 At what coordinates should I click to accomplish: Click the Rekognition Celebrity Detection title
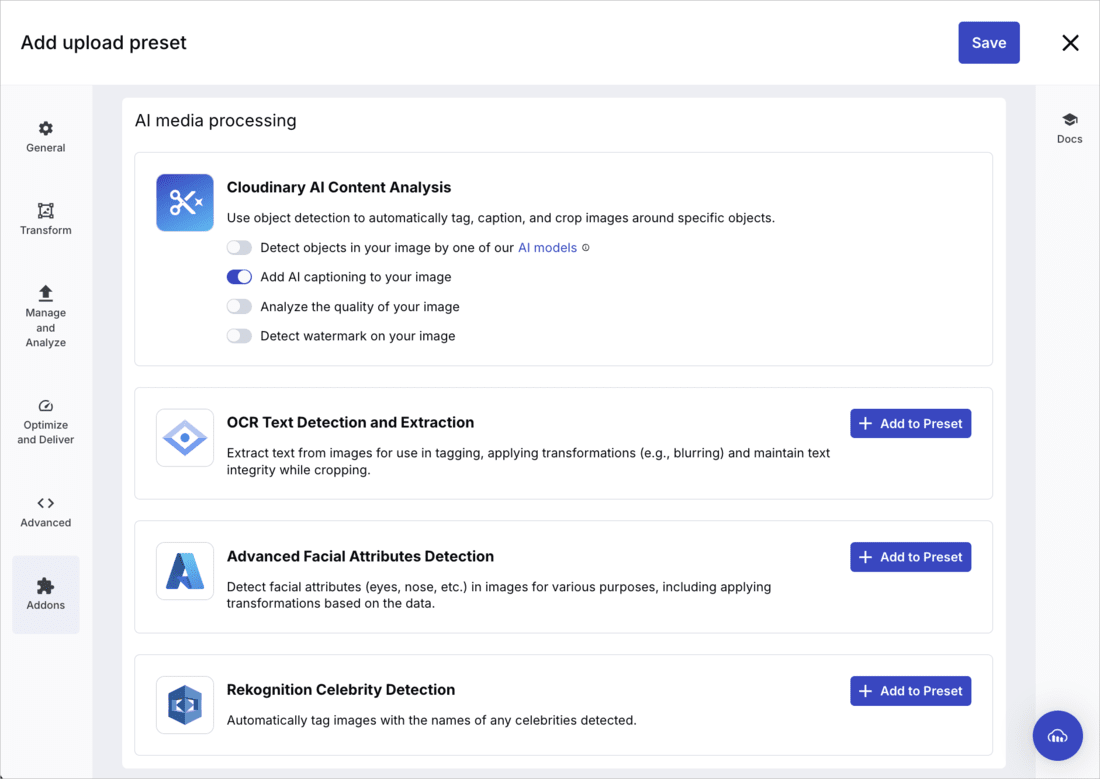pos(341,690)
